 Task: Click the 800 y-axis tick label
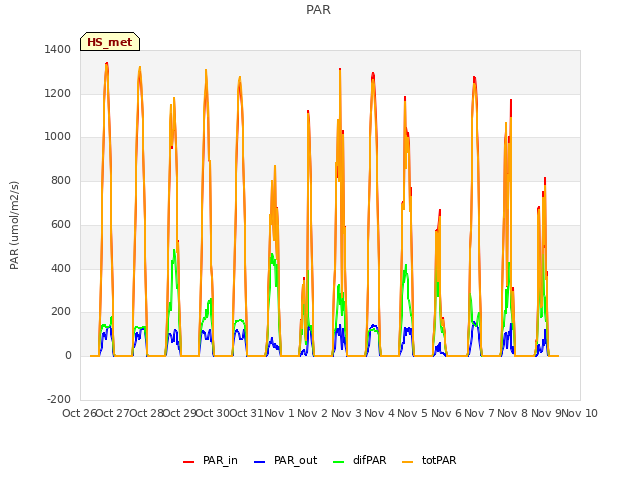click(61, 180)
